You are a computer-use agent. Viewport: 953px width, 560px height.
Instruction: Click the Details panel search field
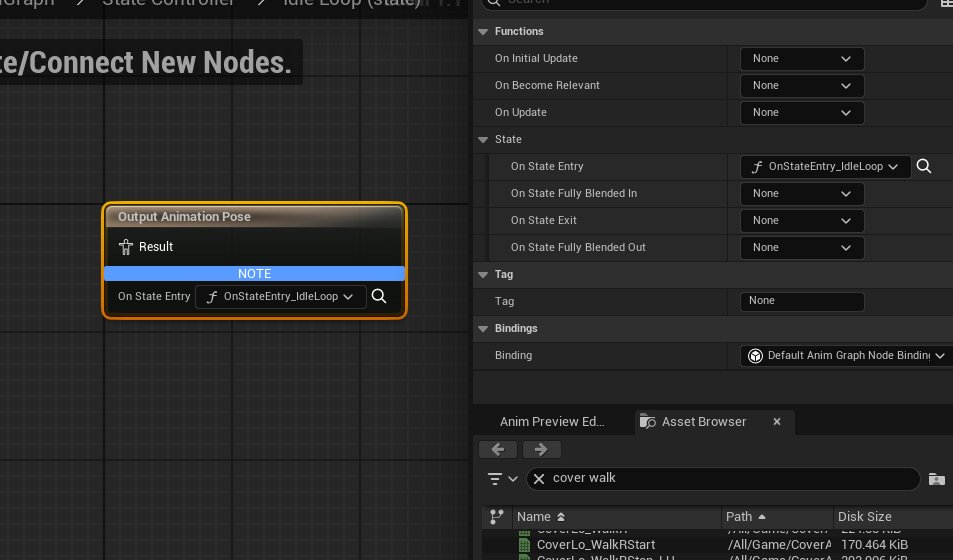[704, 3]
